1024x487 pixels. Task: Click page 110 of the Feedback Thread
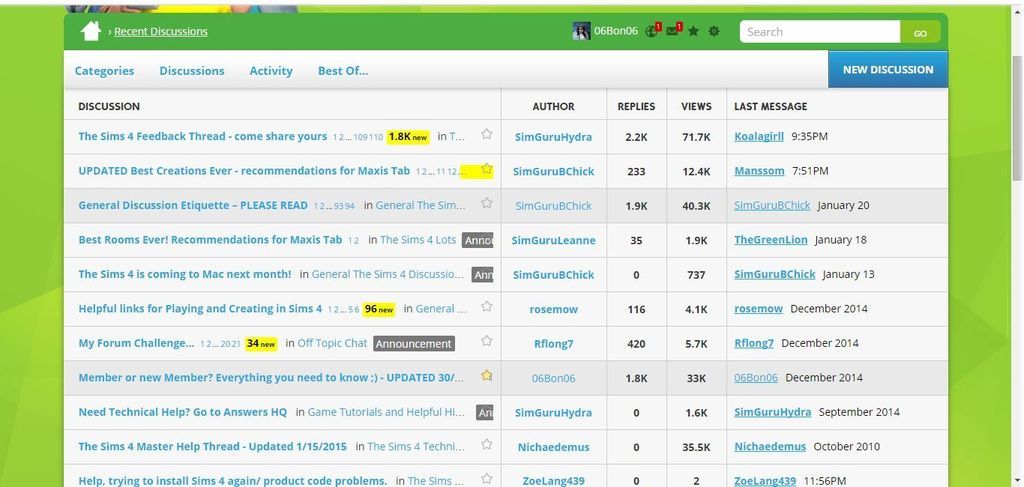(x=377, y=137)
